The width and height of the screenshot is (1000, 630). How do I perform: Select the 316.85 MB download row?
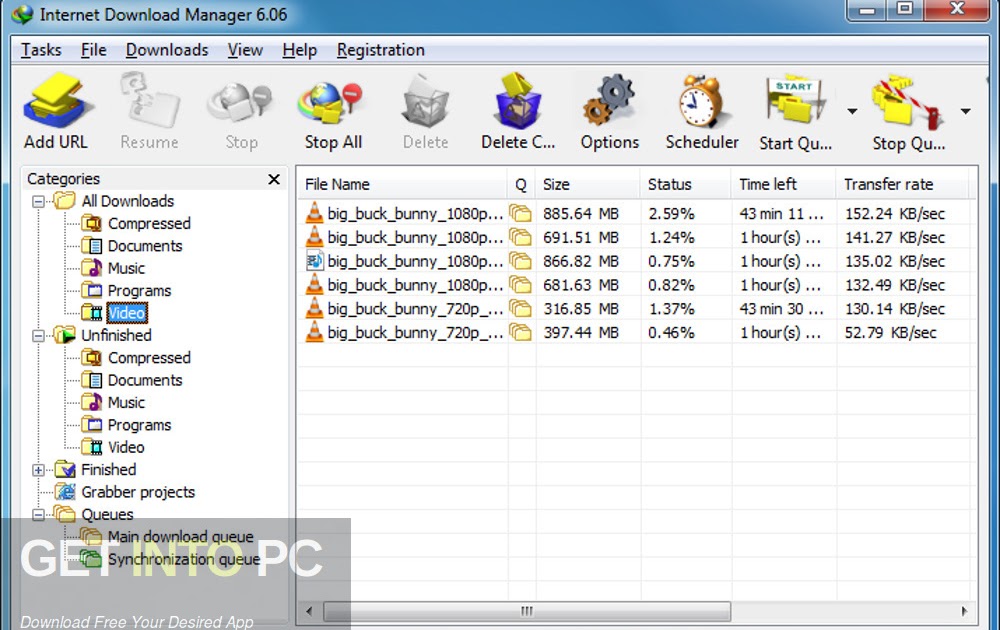click(636, 309)
